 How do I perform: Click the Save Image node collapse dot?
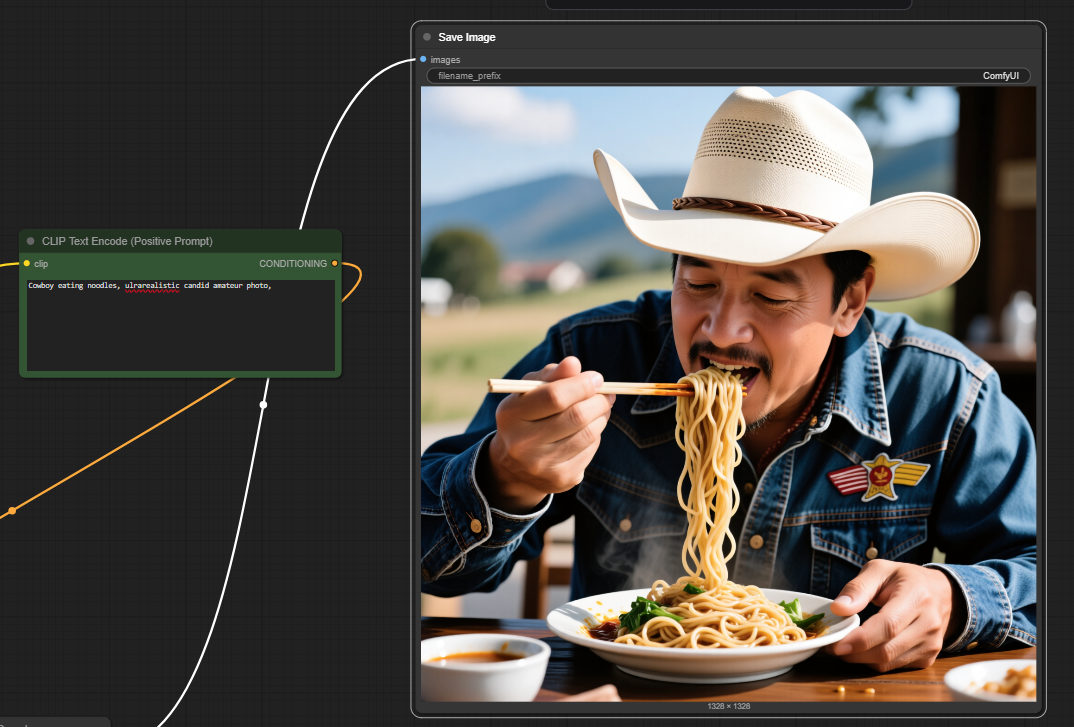tap(427, 37)
